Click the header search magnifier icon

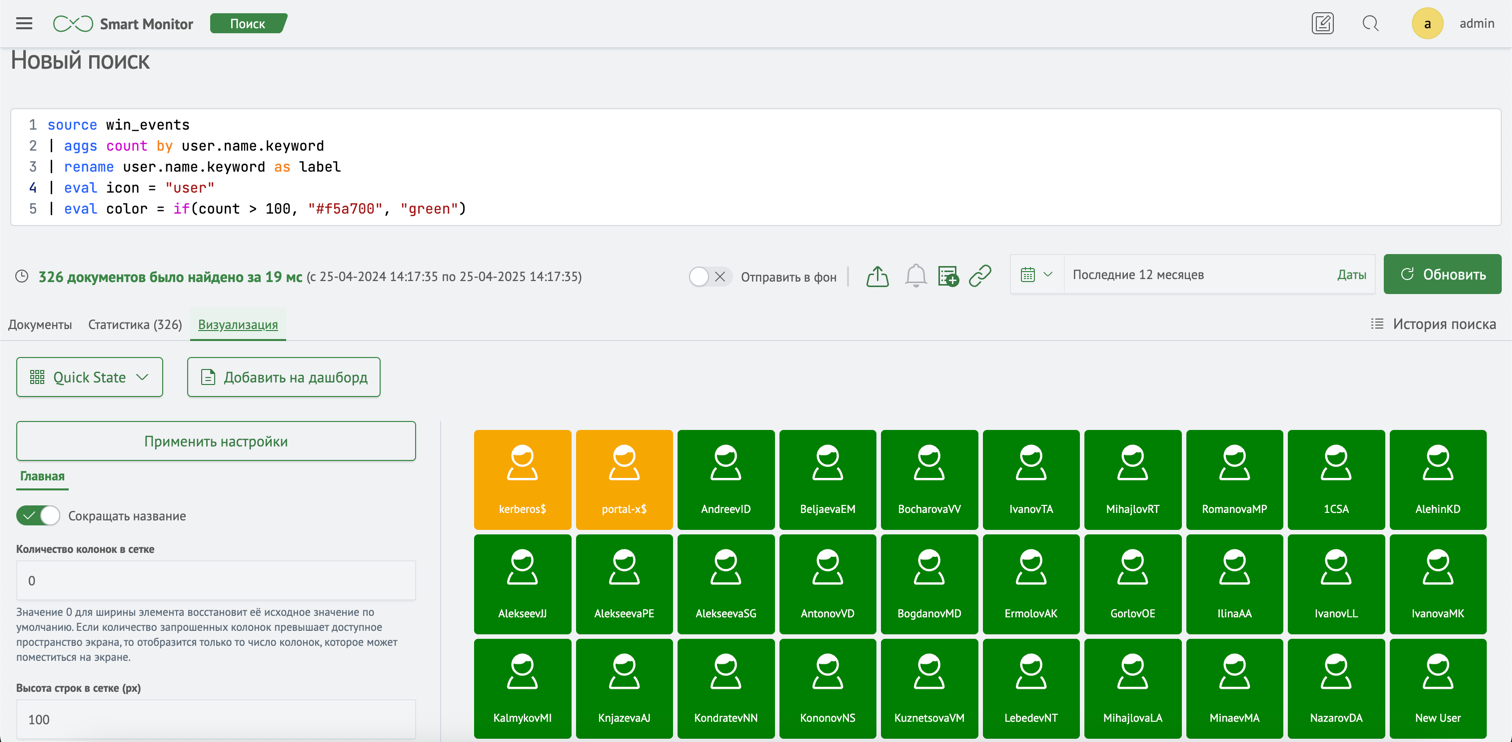click(x=1370, y=23)
